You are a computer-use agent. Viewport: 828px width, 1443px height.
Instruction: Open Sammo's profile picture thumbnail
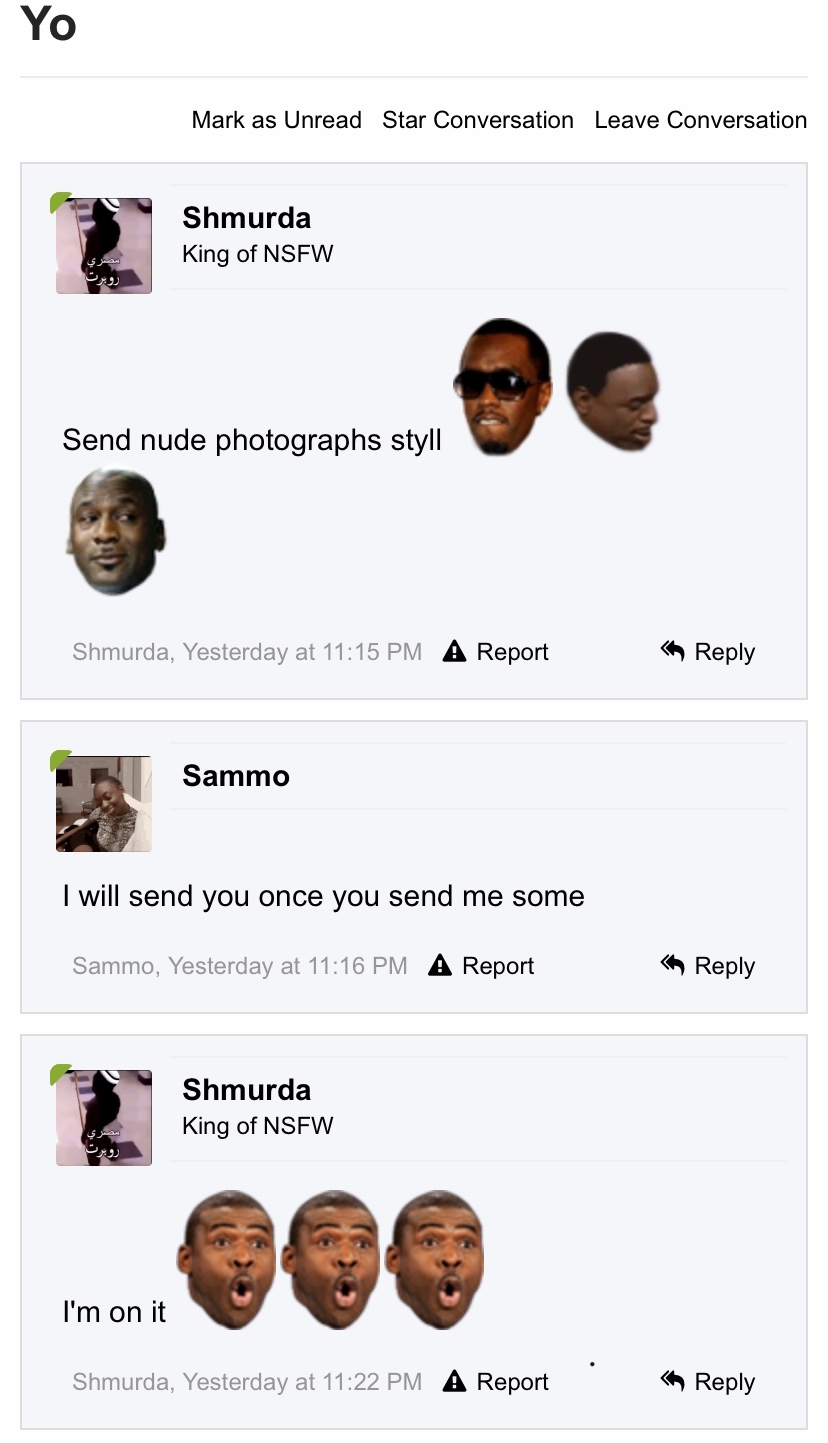104,804
